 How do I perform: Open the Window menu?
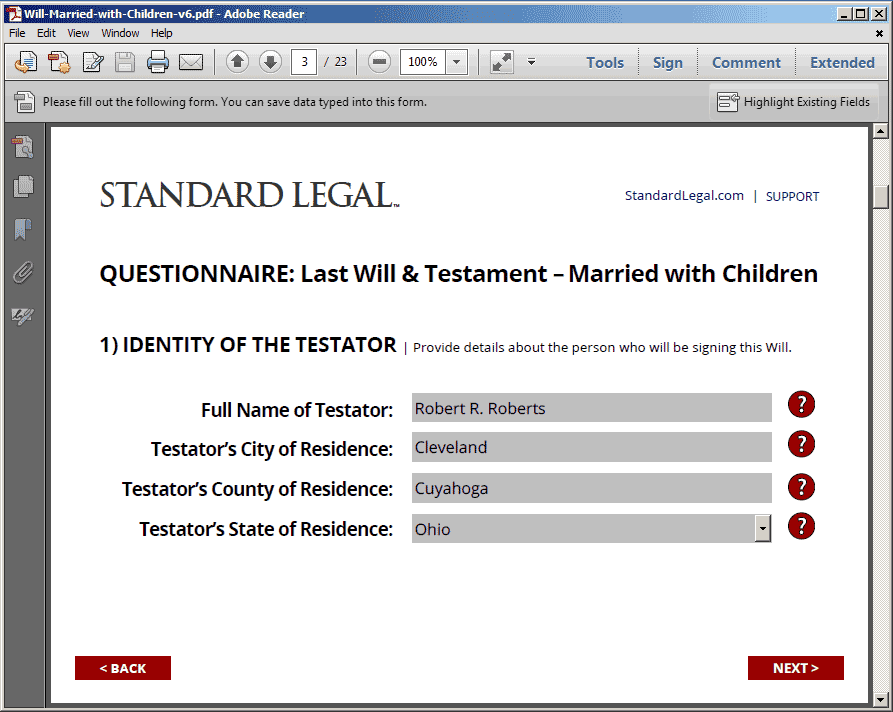click(120, 33)
